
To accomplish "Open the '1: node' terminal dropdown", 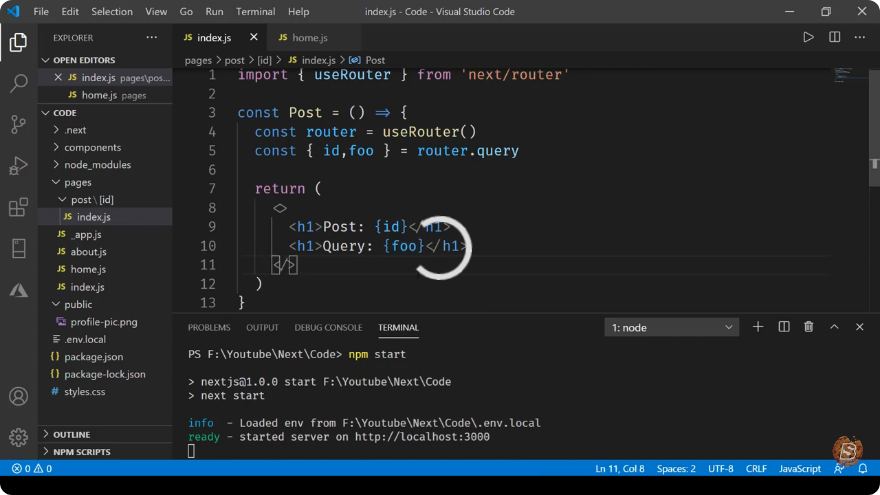I will (x=672, y=327).
